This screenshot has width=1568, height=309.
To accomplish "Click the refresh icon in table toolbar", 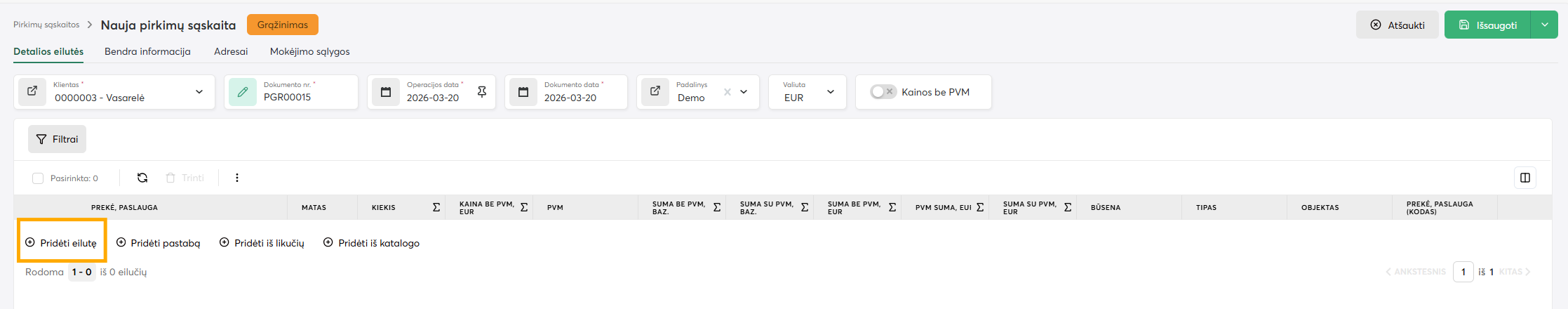I will click(x=142, y=178).
